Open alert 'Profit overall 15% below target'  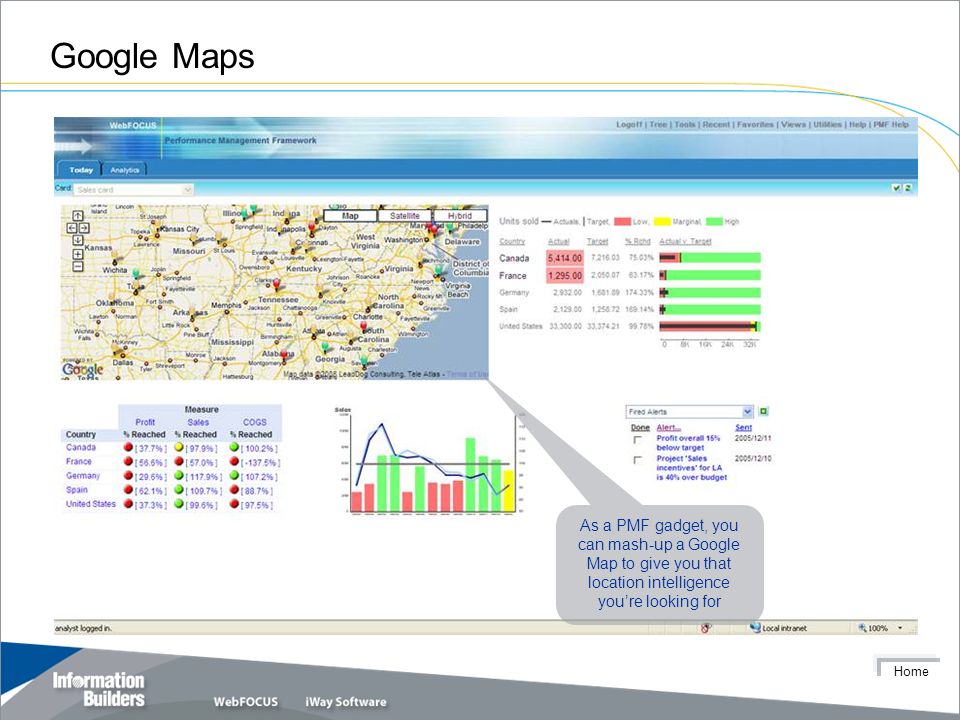[x=688, y=443]
